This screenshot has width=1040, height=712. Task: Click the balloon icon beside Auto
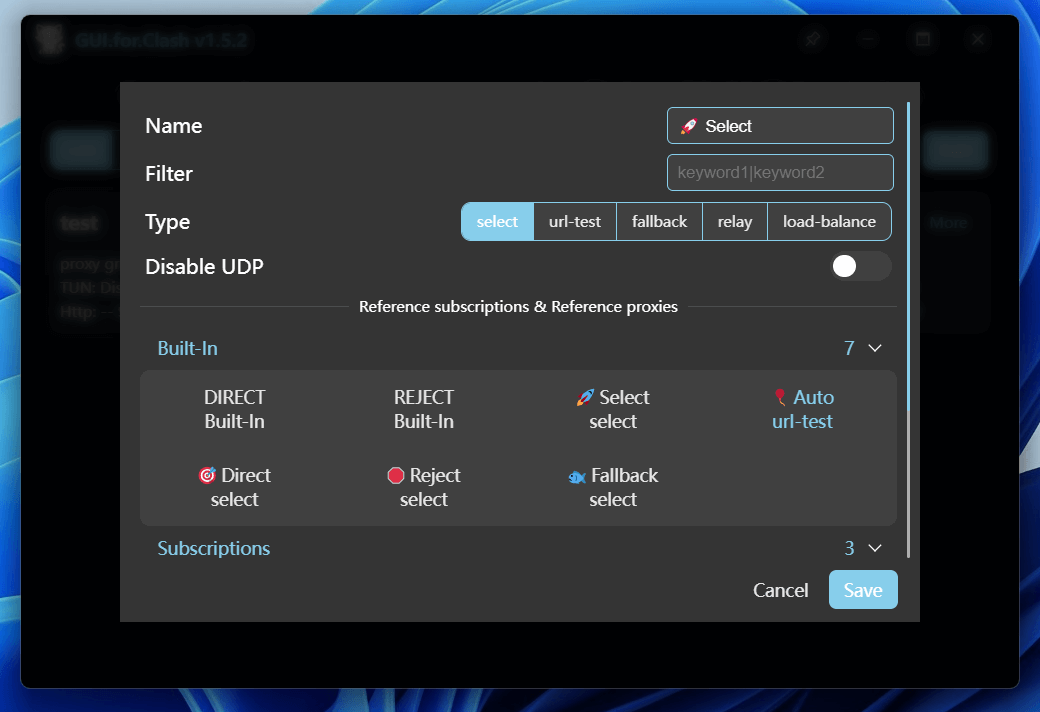(x=780, y=397)
